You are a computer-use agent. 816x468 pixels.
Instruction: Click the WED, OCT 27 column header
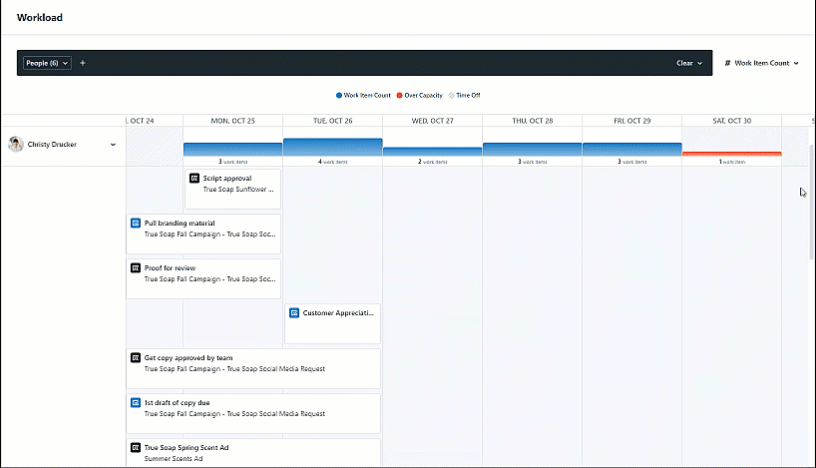pyautogui.click(x=432, y=121)
